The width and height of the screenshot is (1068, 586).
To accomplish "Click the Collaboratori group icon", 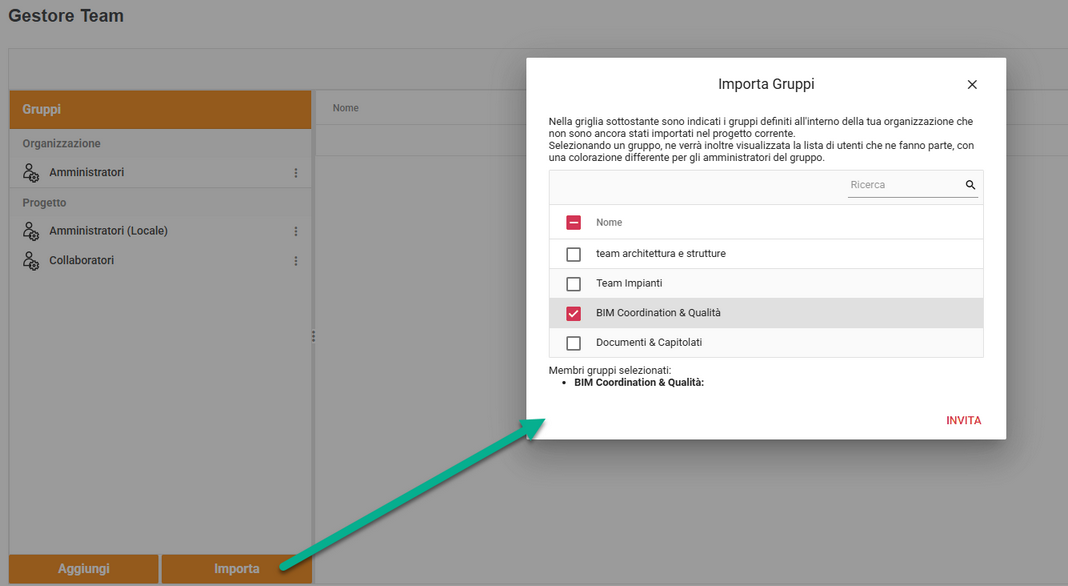I will (31, 261).
